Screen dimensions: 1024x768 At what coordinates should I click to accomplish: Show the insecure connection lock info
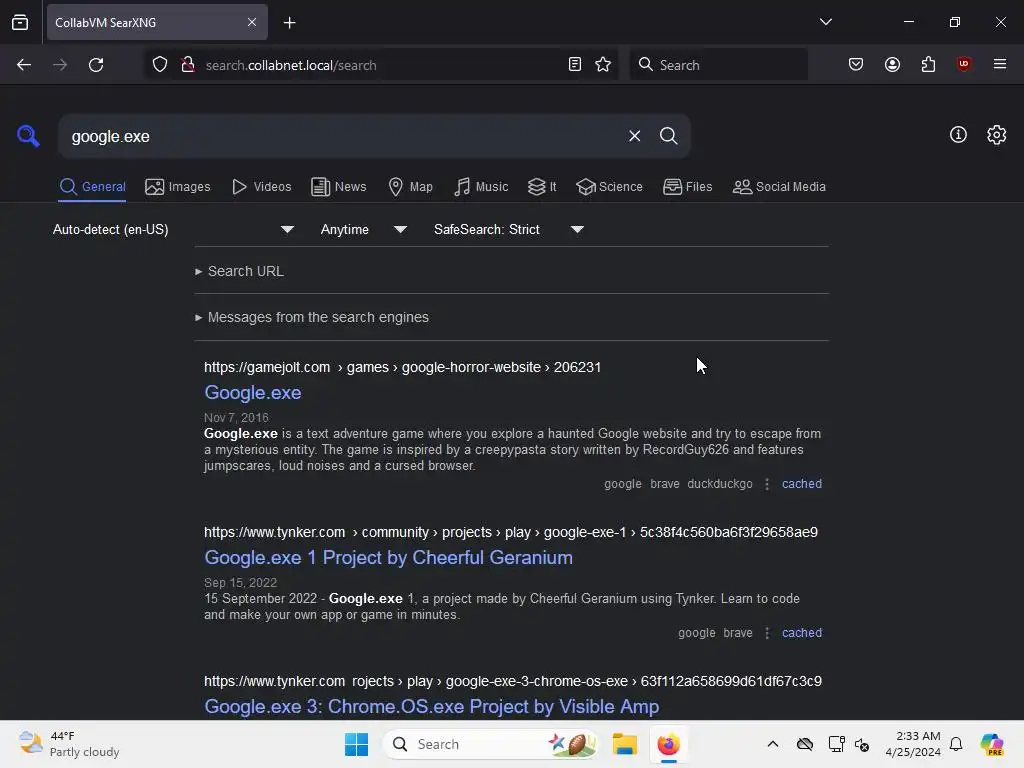pos(188,65)
